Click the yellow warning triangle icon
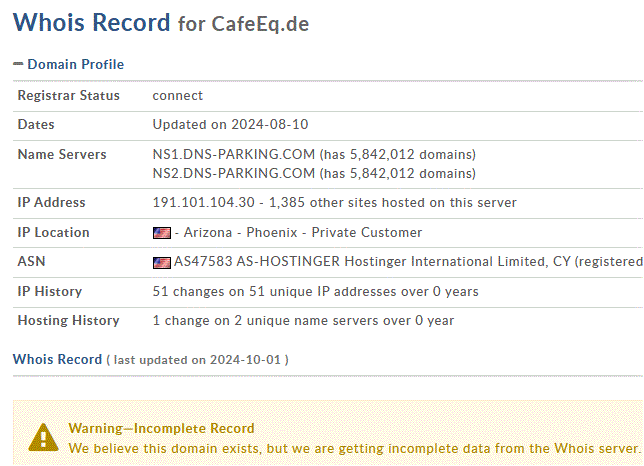The width and height of the screenshot is (644, 466). [44, 438]
